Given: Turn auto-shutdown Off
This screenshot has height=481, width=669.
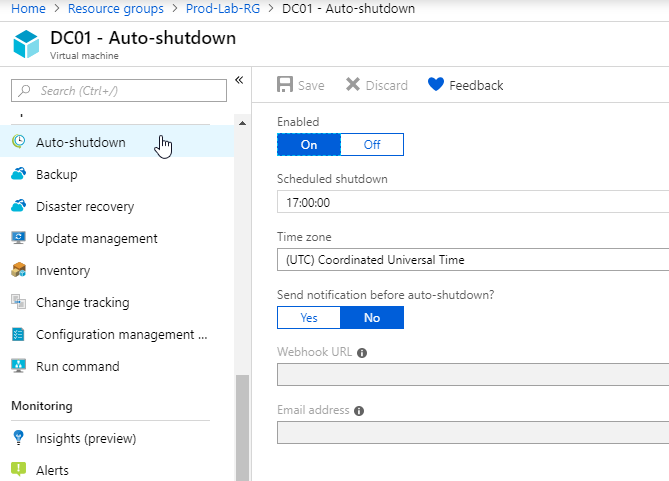Looking at the screenshot, I should (x=372, y=145).
